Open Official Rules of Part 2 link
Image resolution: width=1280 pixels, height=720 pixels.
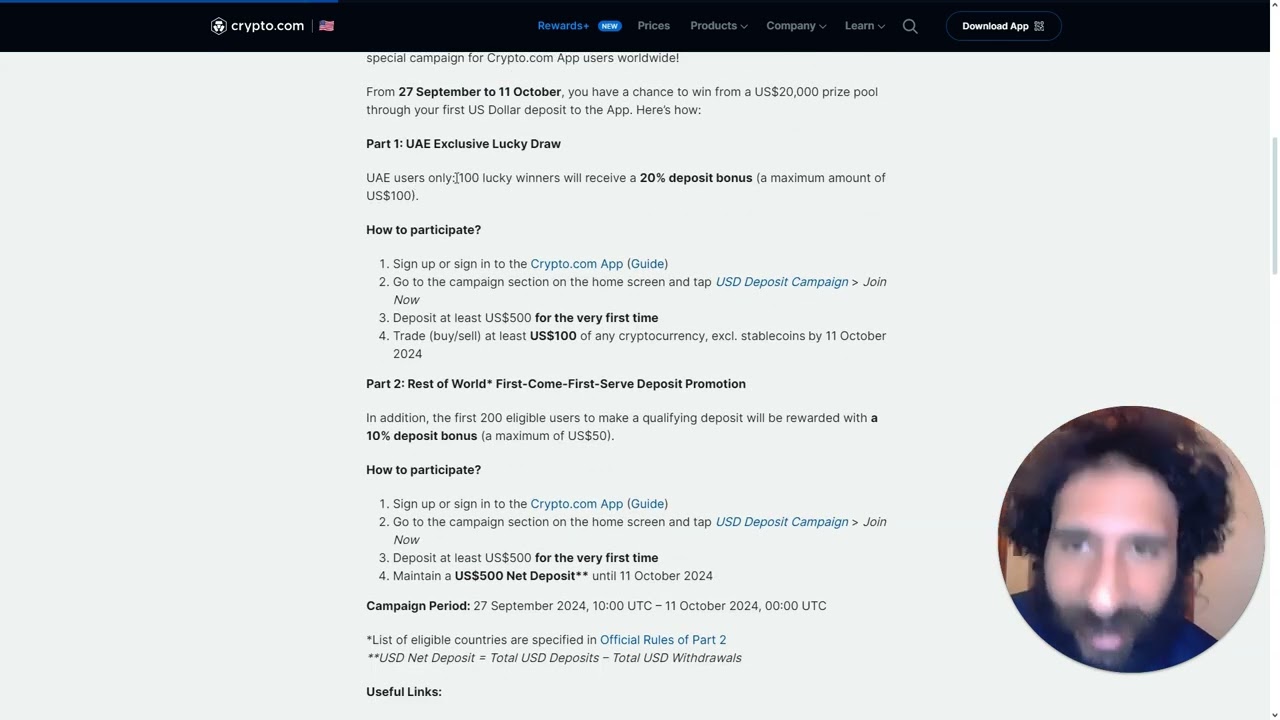[x=663, y=640]
